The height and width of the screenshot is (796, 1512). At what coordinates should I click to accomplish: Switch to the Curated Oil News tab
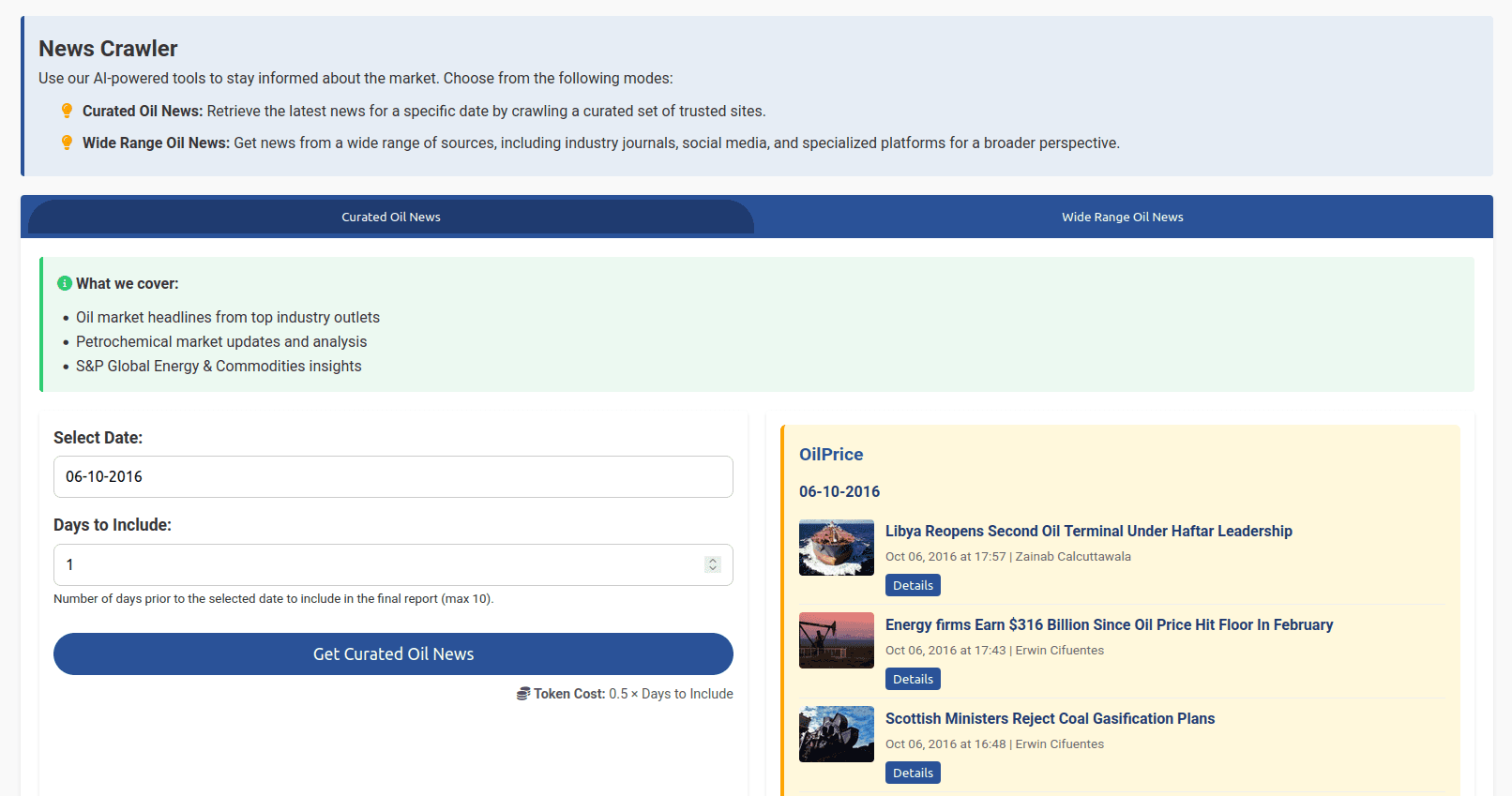pyautogui.click(x=390, y=217)
